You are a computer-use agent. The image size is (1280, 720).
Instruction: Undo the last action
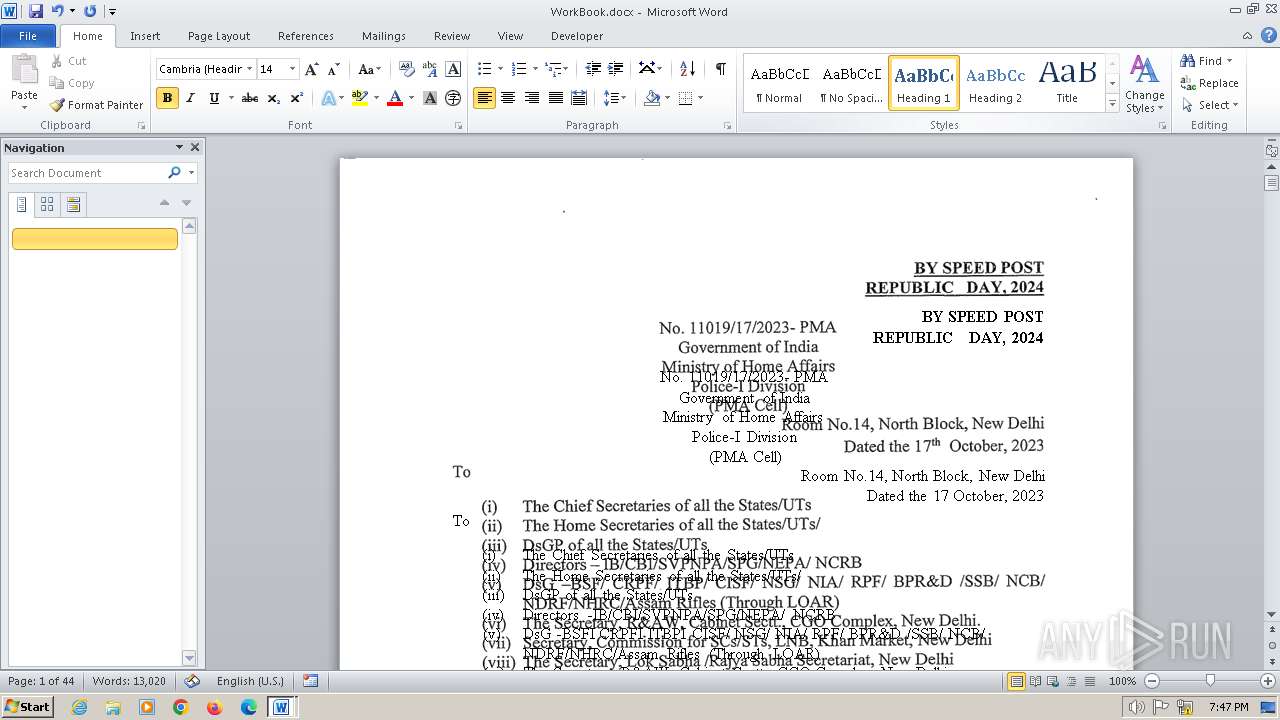pyautogui.click(x=57, y=11)
